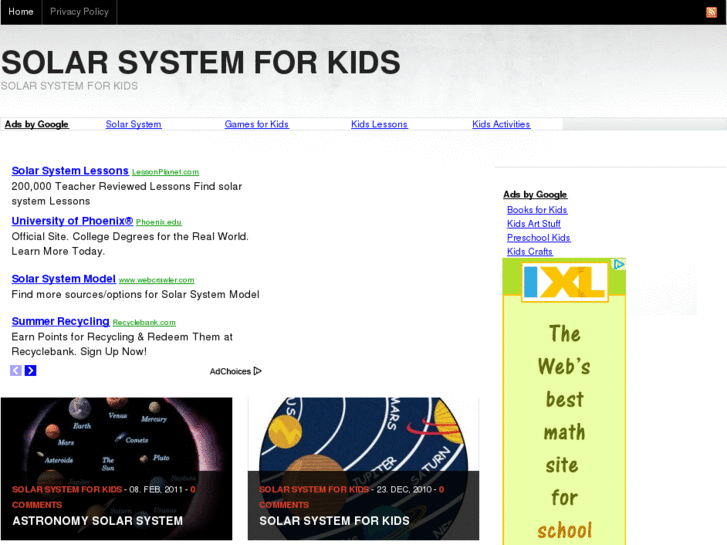This screenshot has height=545, width=727.
Task: Open the RSS feed icon
Action: (711, 12)
